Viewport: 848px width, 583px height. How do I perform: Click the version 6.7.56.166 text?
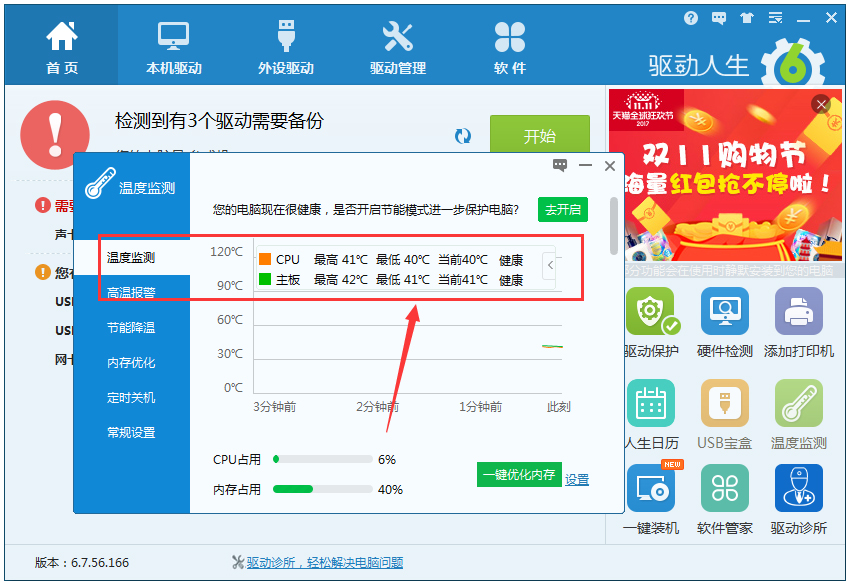[82, 562]
